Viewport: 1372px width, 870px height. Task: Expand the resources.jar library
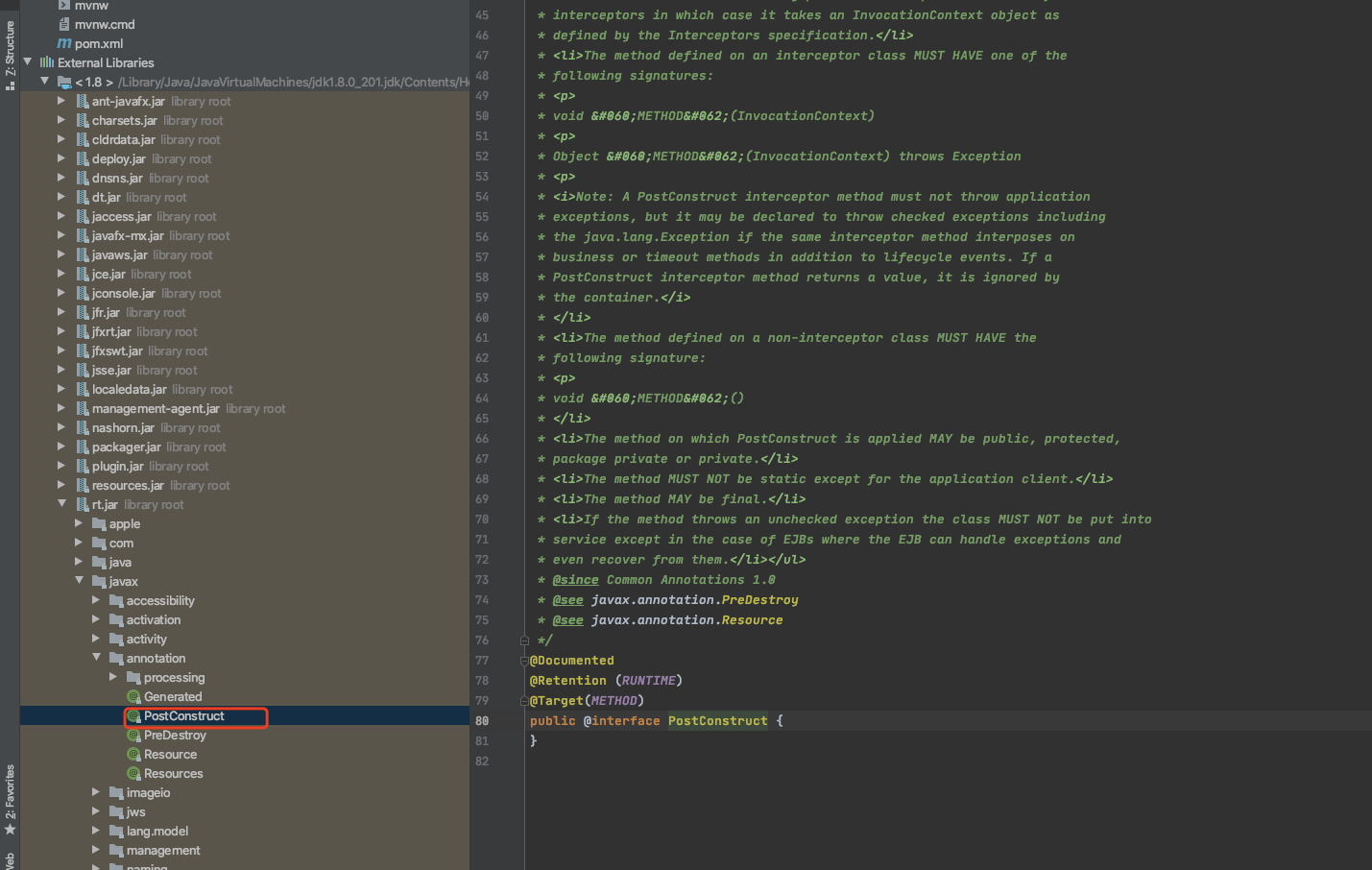(x=61, y=484)
